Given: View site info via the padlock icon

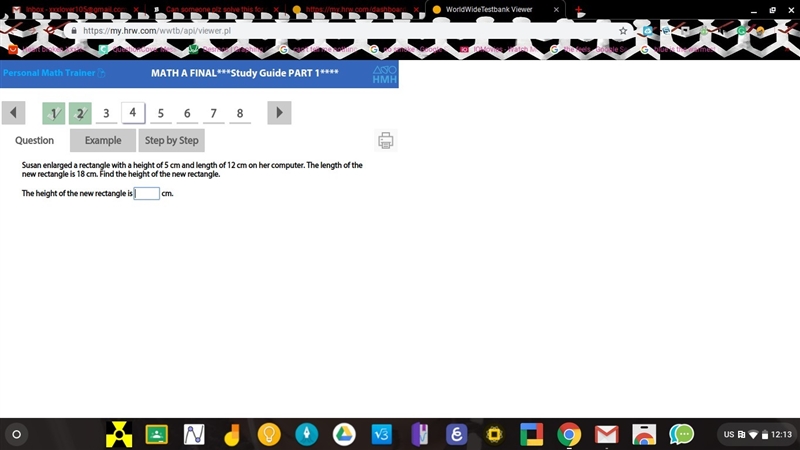Looking at the screenshot, I should click(74, 31).
